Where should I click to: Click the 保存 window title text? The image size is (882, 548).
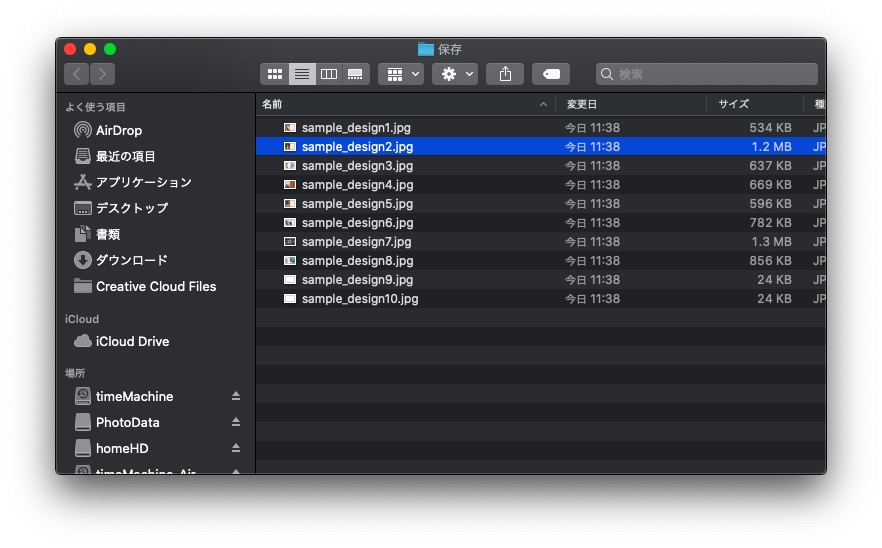pyautogui.click(x=449, y=50)
